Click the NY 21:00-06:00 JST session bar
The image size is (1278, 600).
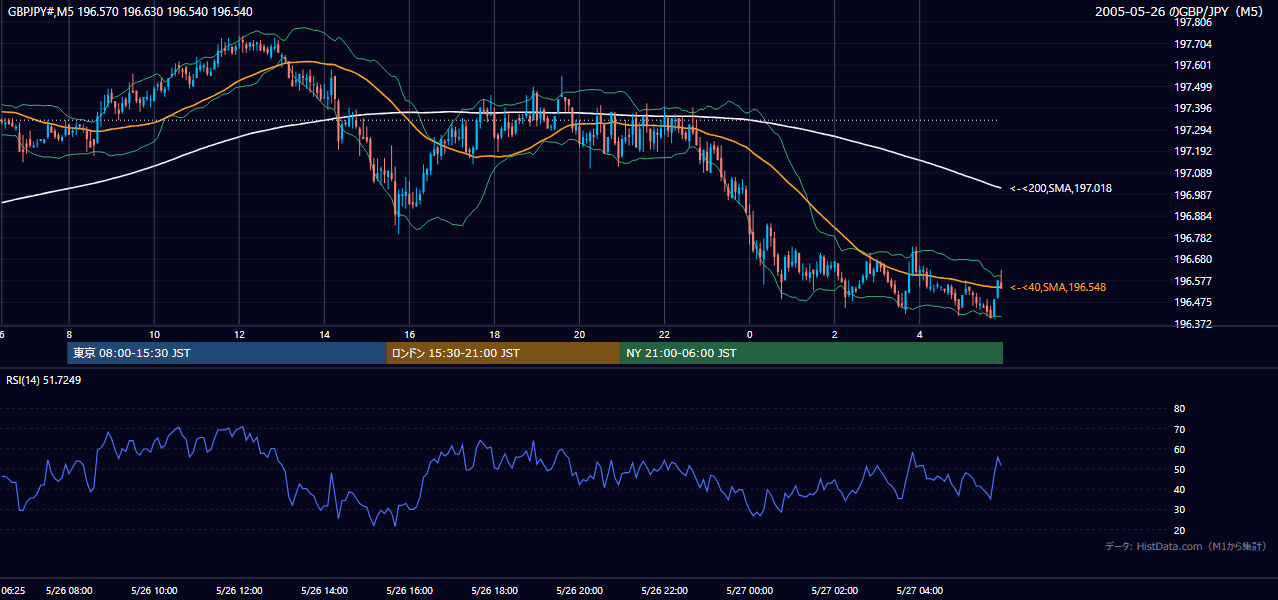(x=811, y=353)
